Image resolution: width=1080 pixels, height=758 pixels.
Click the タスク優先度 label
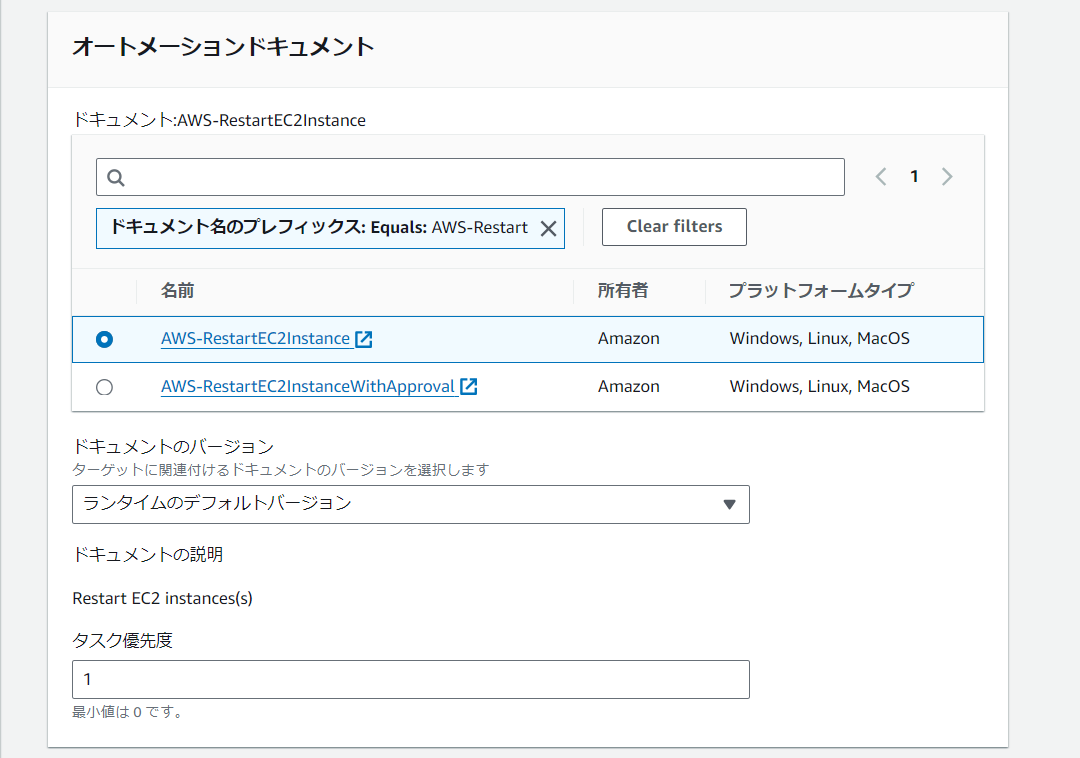pyautogui.click(x=123, y=641)
